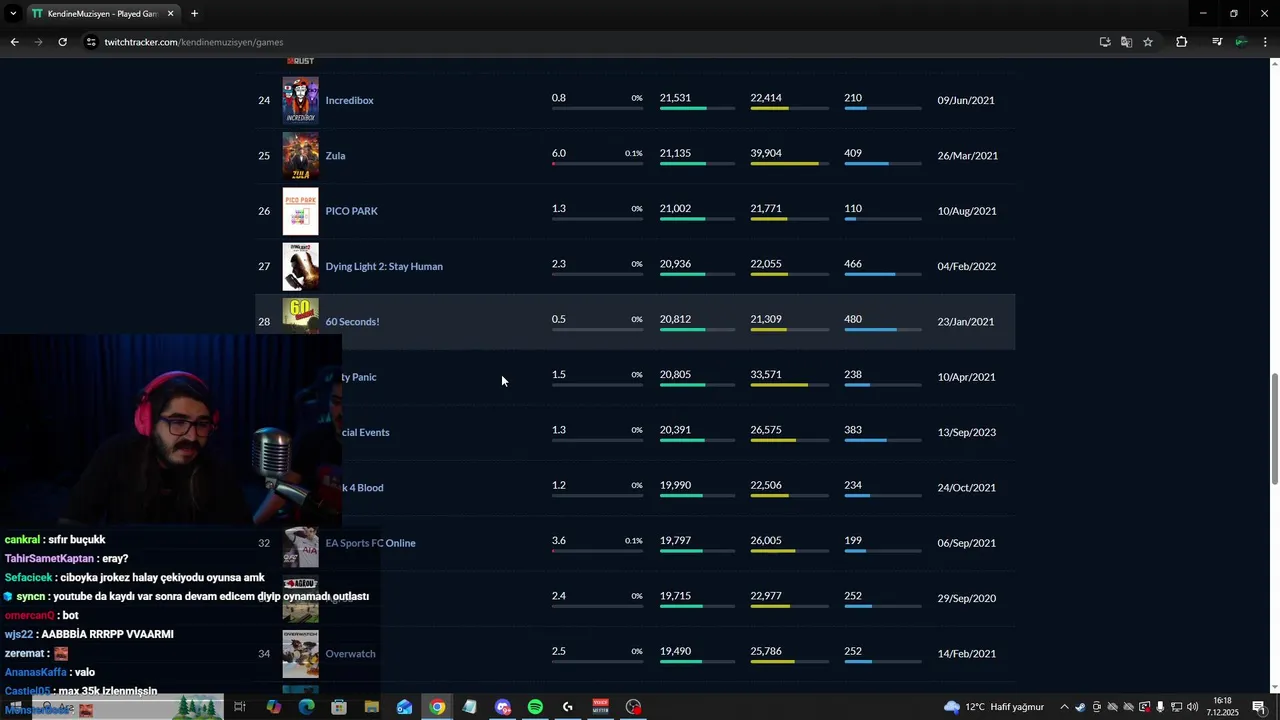Click average viewers value 21,531

coord(675,98)
